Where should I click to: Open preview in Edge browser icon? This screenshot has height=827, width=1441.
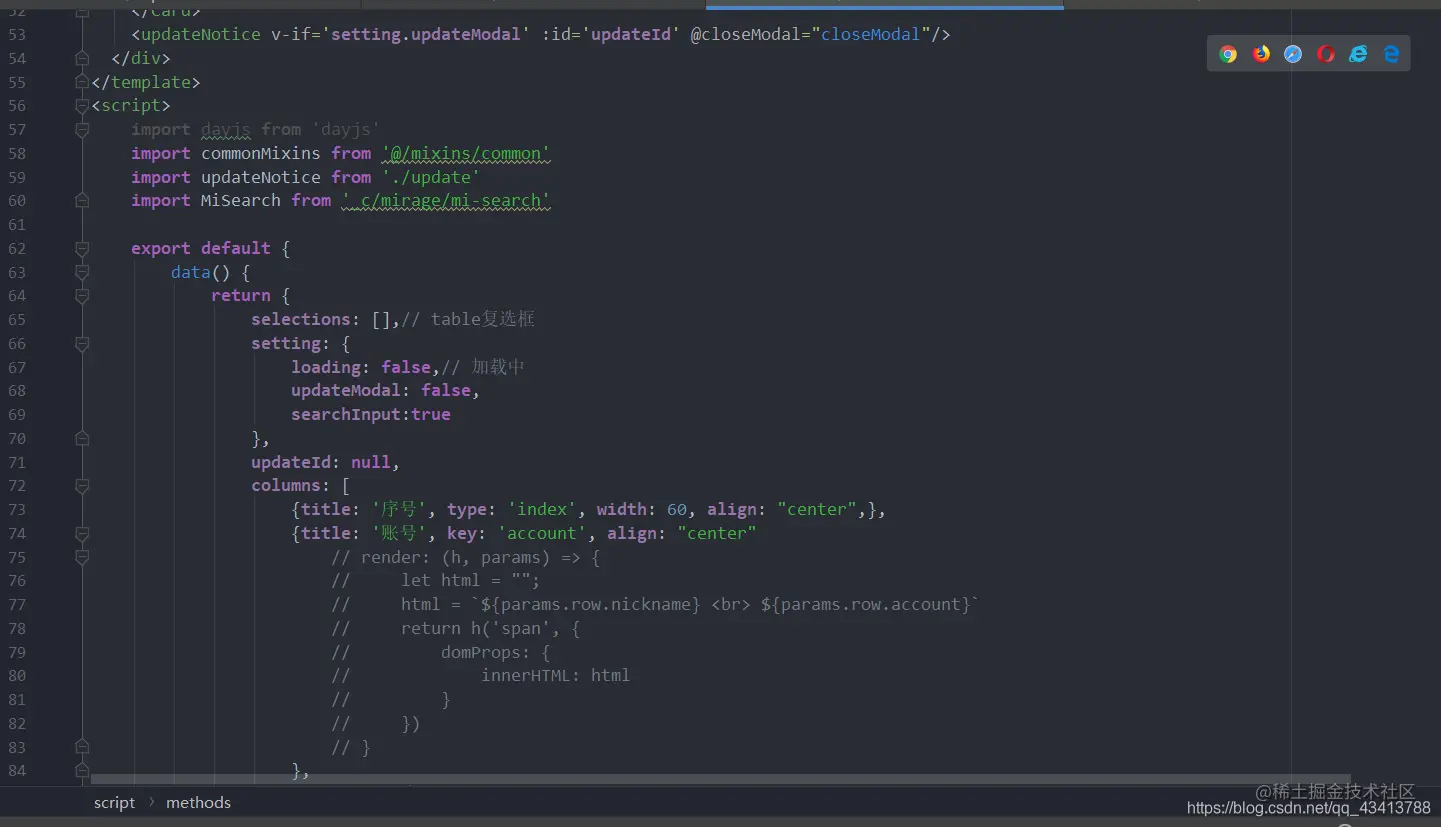pyautogui.click(x=1391, y=54)
